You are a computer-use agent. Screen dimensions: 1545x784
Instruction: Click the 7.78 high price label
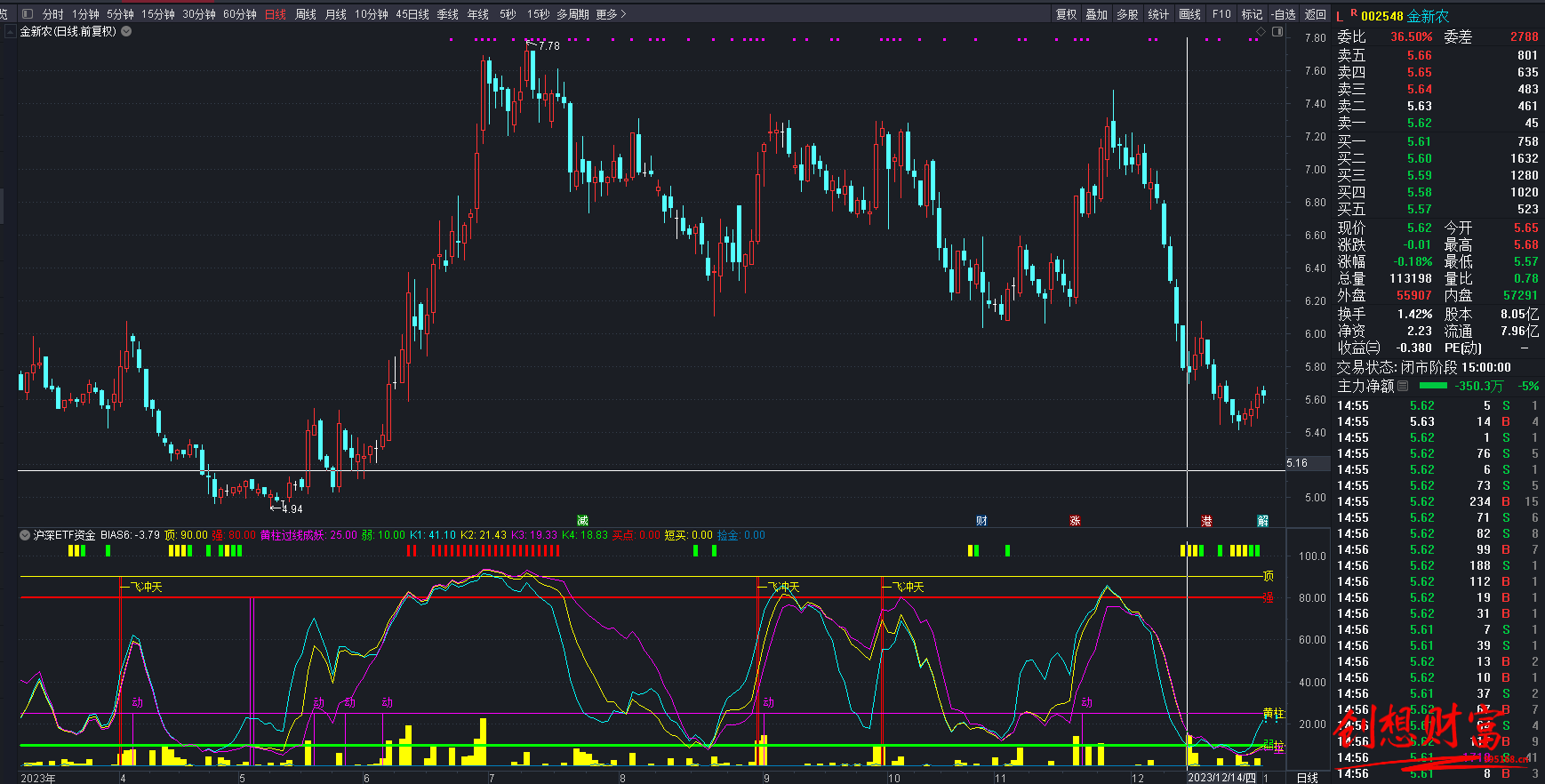(549, 45)
